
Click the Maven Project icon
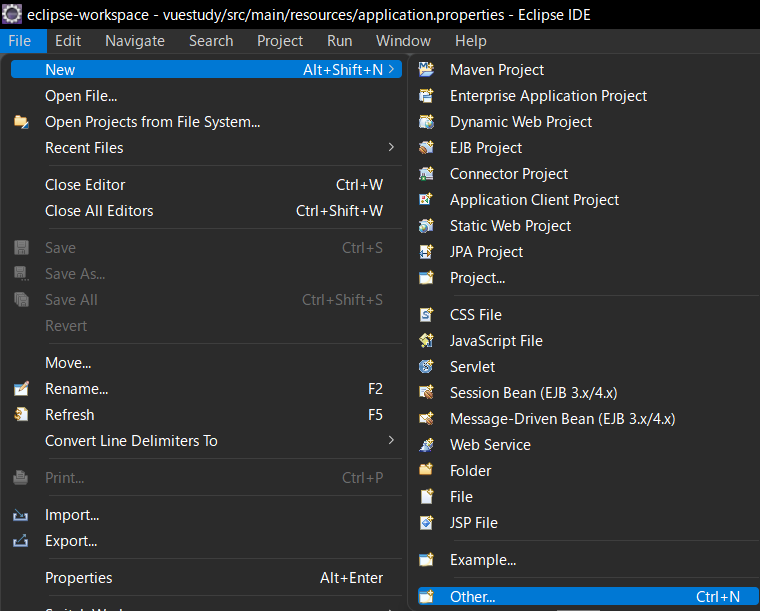click(x=426, y=69)
